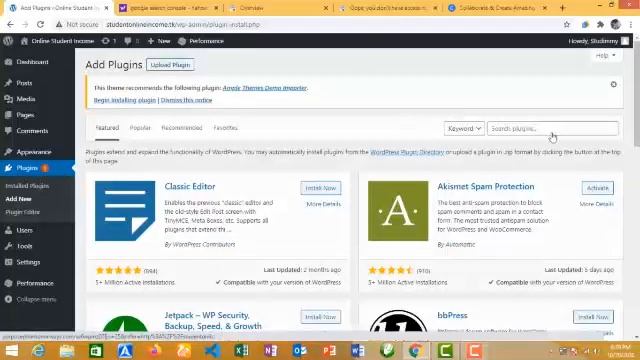Screen dimensions: 640x360
Task: Open PowerPoint from the taskbar
Action: pos(329,351)
